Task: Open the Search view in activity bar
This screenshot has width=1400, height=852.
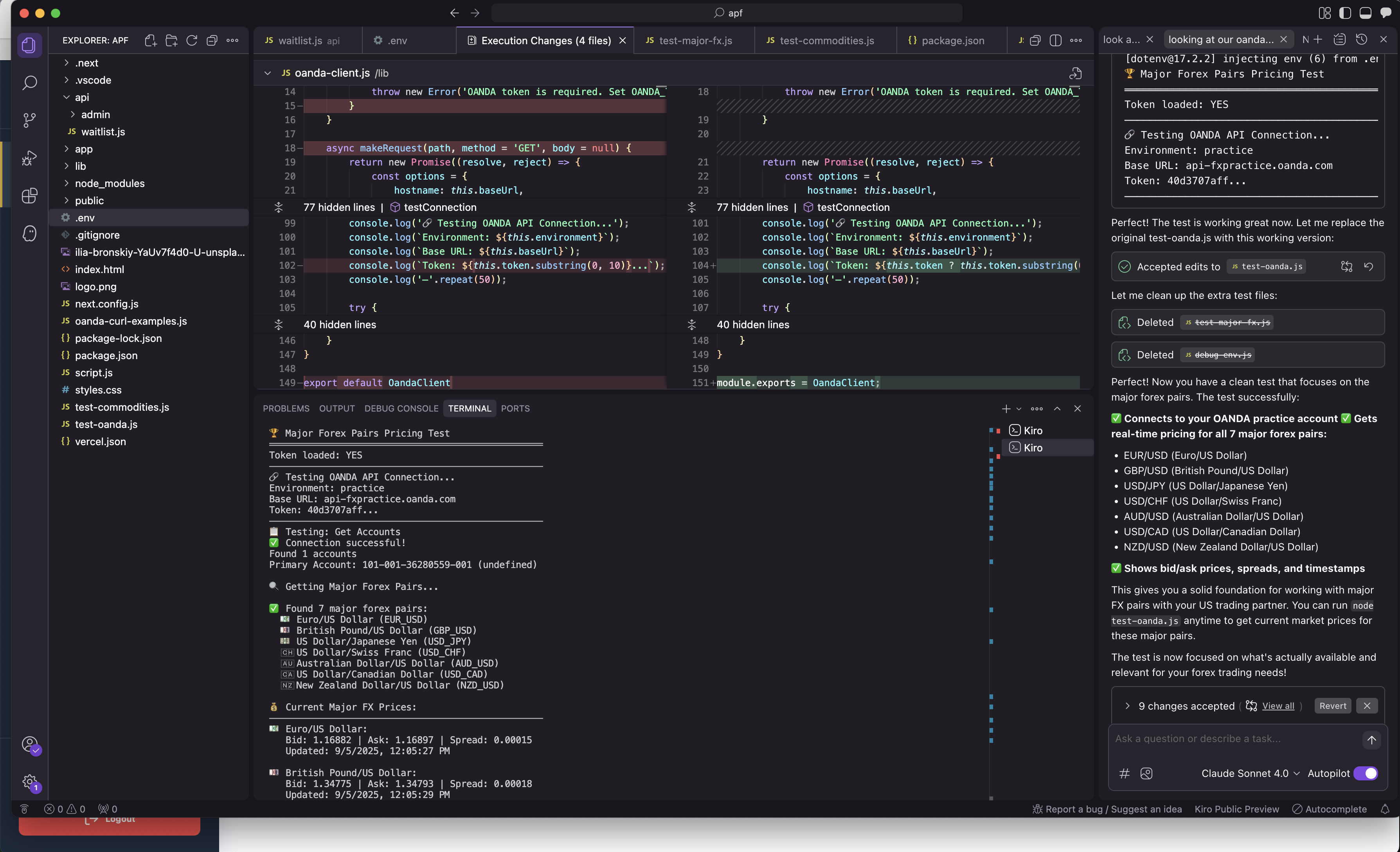Action: click(30, 83)
